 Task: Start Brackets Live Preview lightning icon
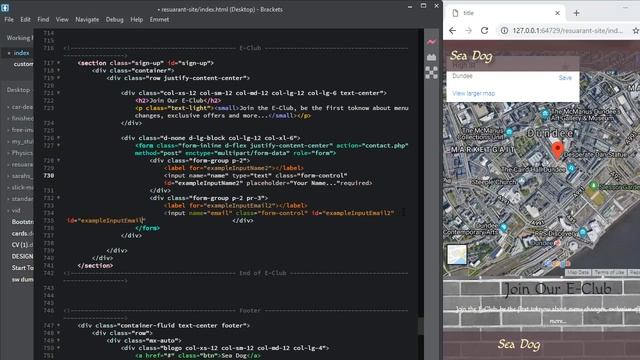[431, 42]
